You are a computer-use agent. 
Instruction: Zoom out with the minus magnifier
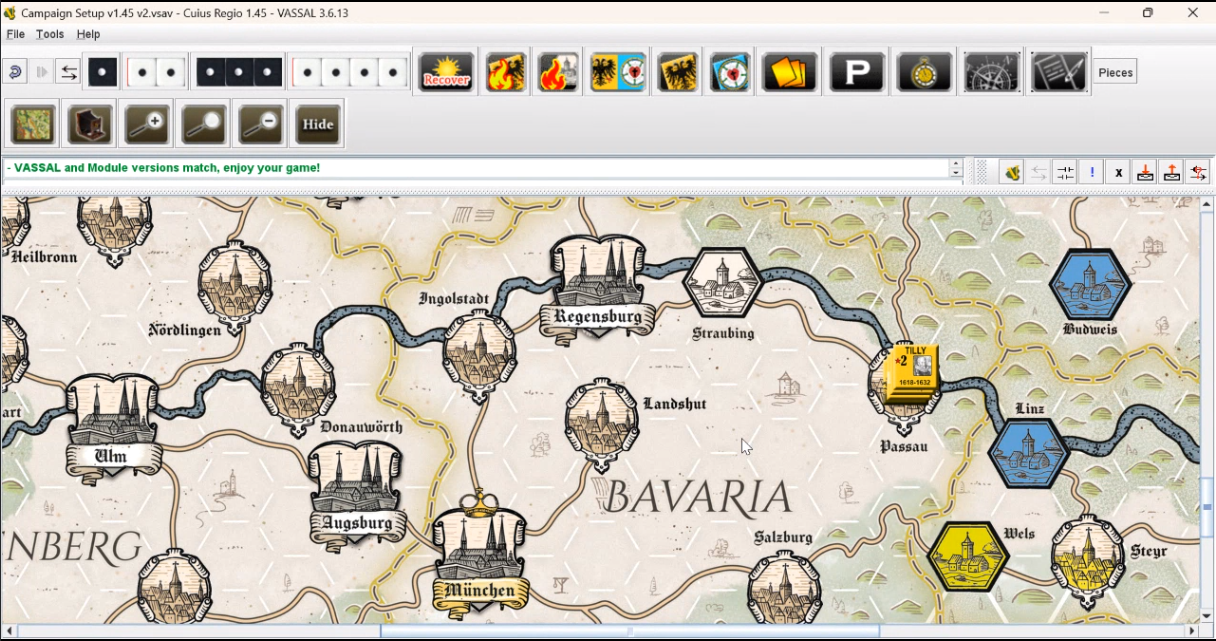(x=261, y=124)
